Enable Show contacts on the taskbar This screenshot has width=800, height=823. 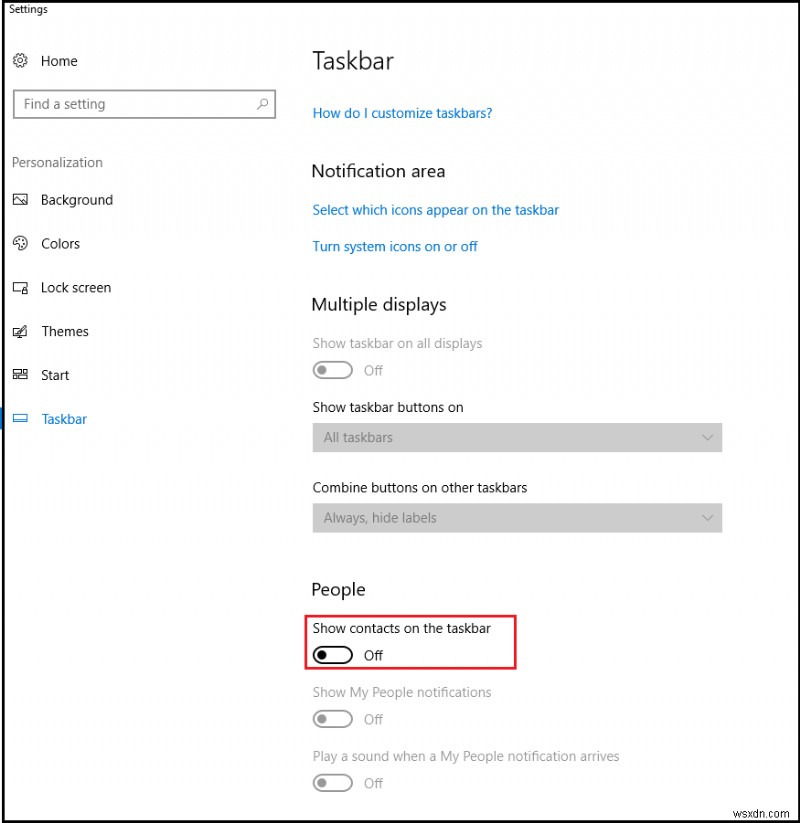[x=332, y=655]
